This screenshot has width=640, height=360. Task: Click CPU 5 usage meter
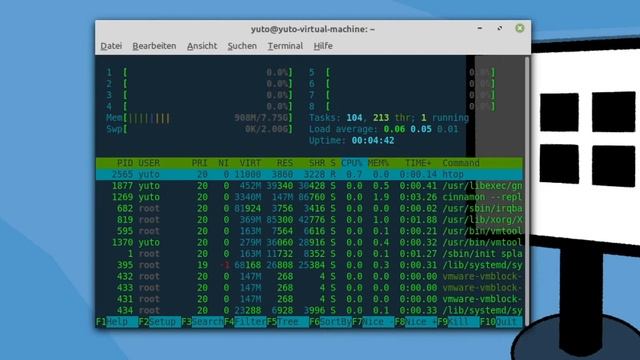(402, 73)
